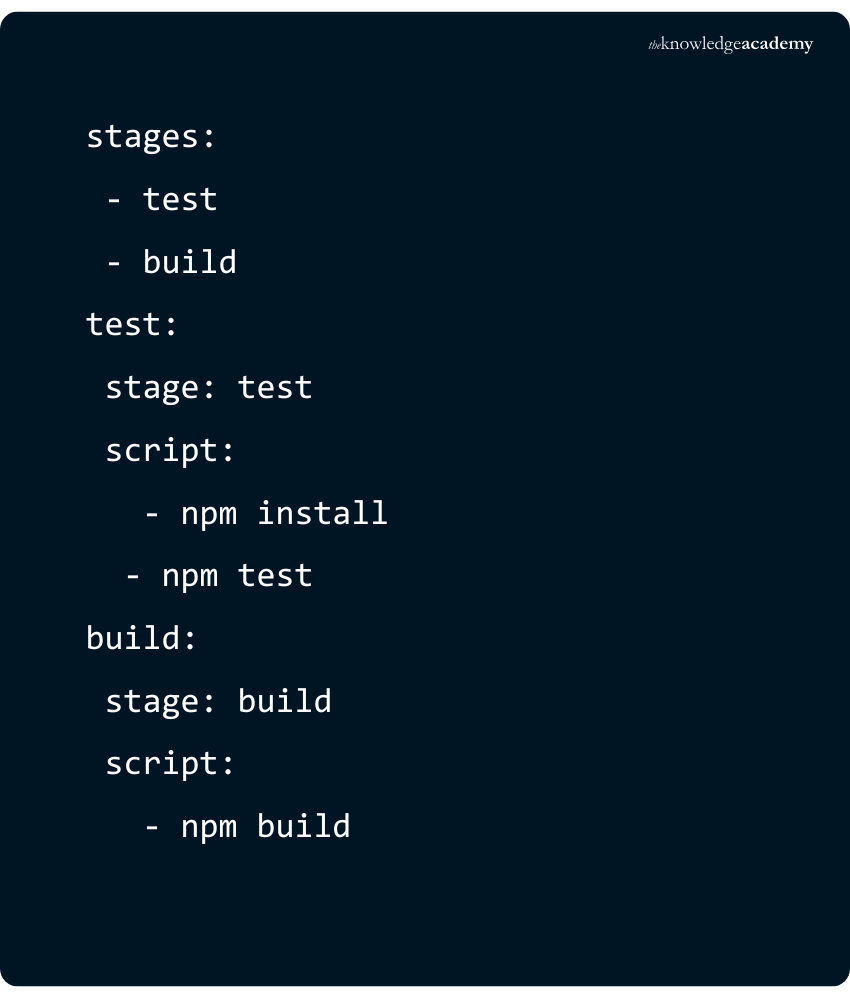
Task: Click "build" in the "stage: build" line
Action: click(x=284, y=701)
